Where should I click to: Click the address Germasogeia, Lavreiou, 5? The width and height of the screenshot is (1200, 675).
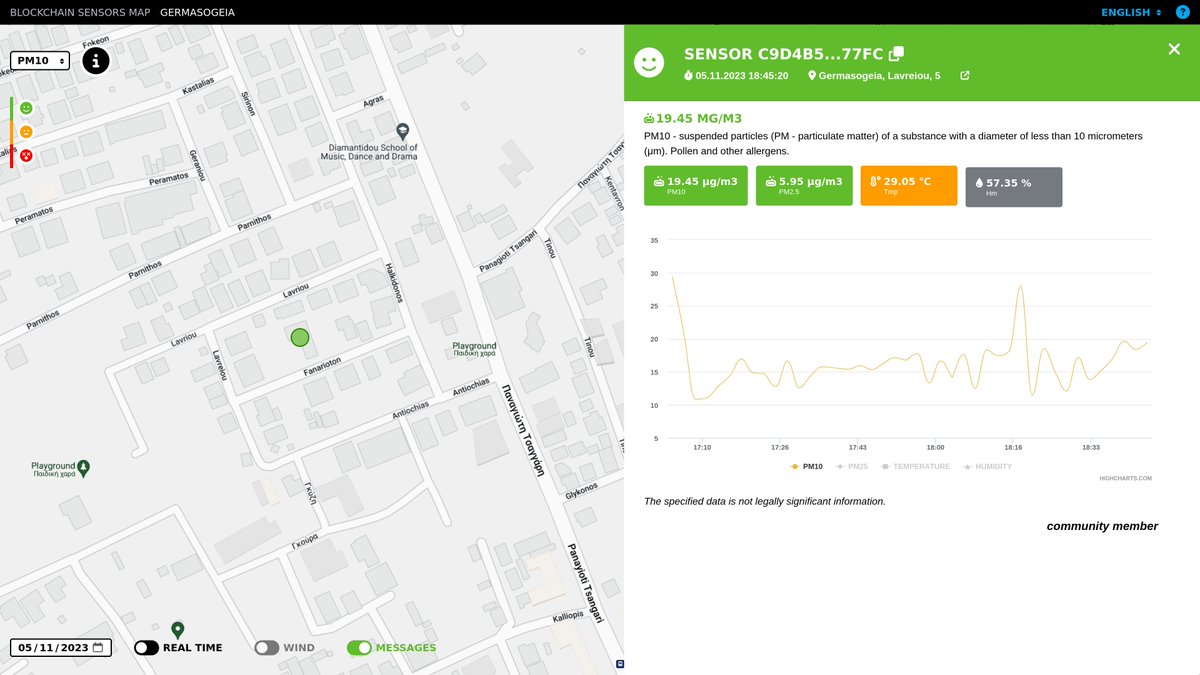880,76
